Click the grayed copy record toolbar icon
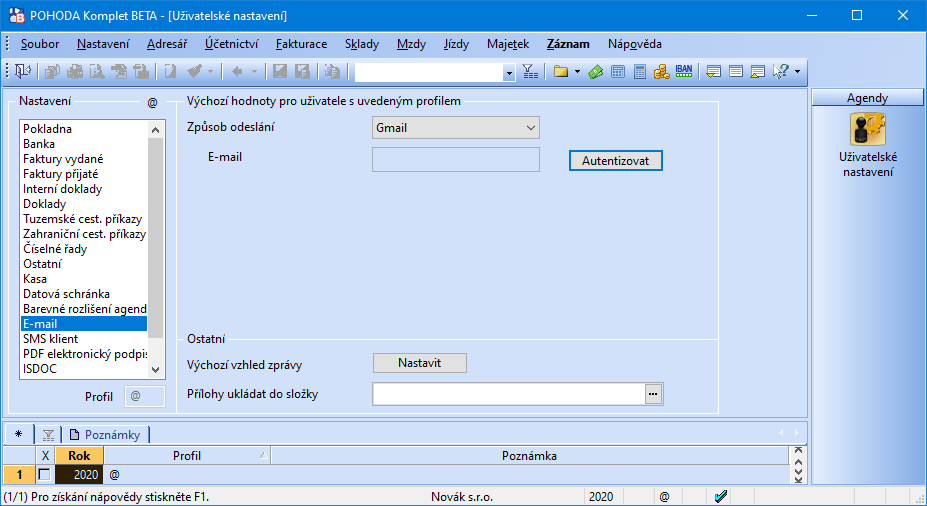The height and width of the screenshot is (506, 927). [52, 72]
